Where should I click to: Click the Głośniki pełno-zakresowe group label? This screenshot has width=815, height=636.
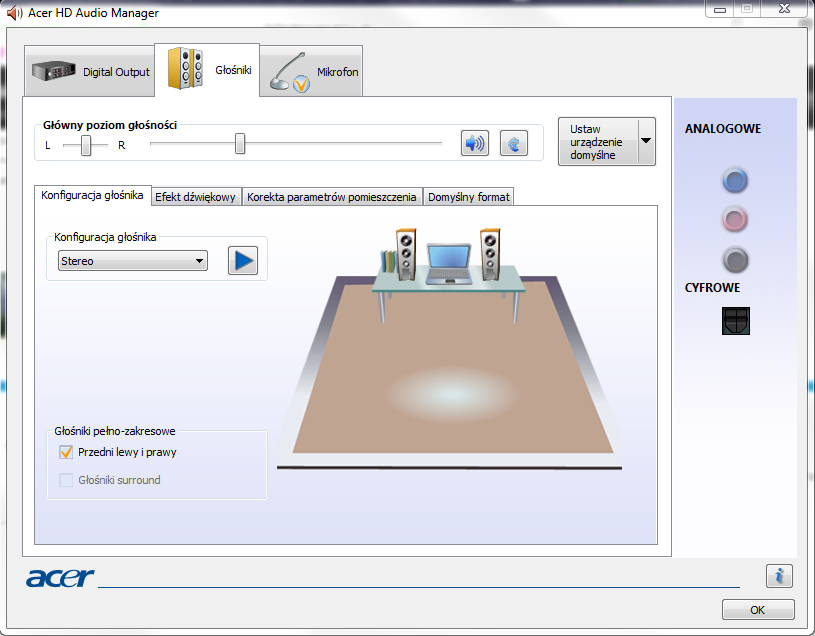click(115, 431)
